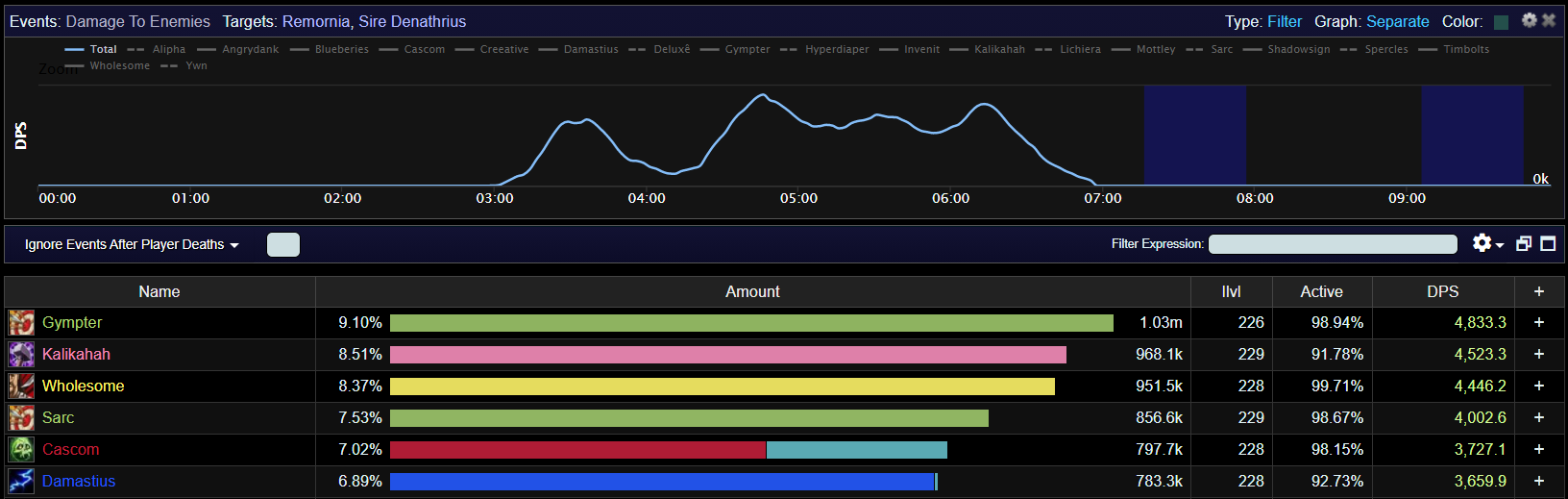Image resolution: width=1568 pixels, height=499 pixels.
Task: Click Sarc's class icon in the table
Action: [x=21, y=418]
